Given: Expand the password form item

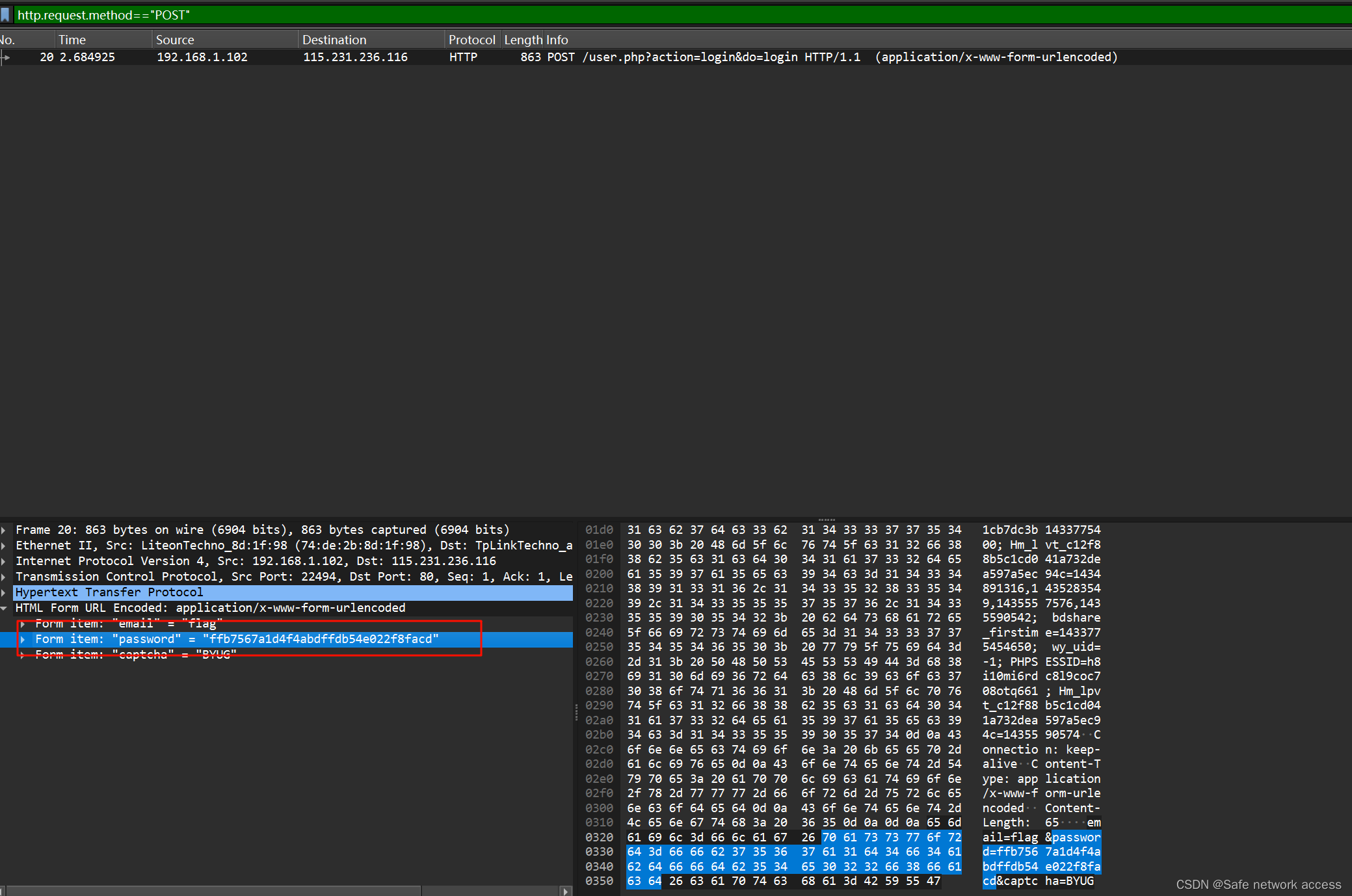Looking at the screenshot, I should (23, 639).
